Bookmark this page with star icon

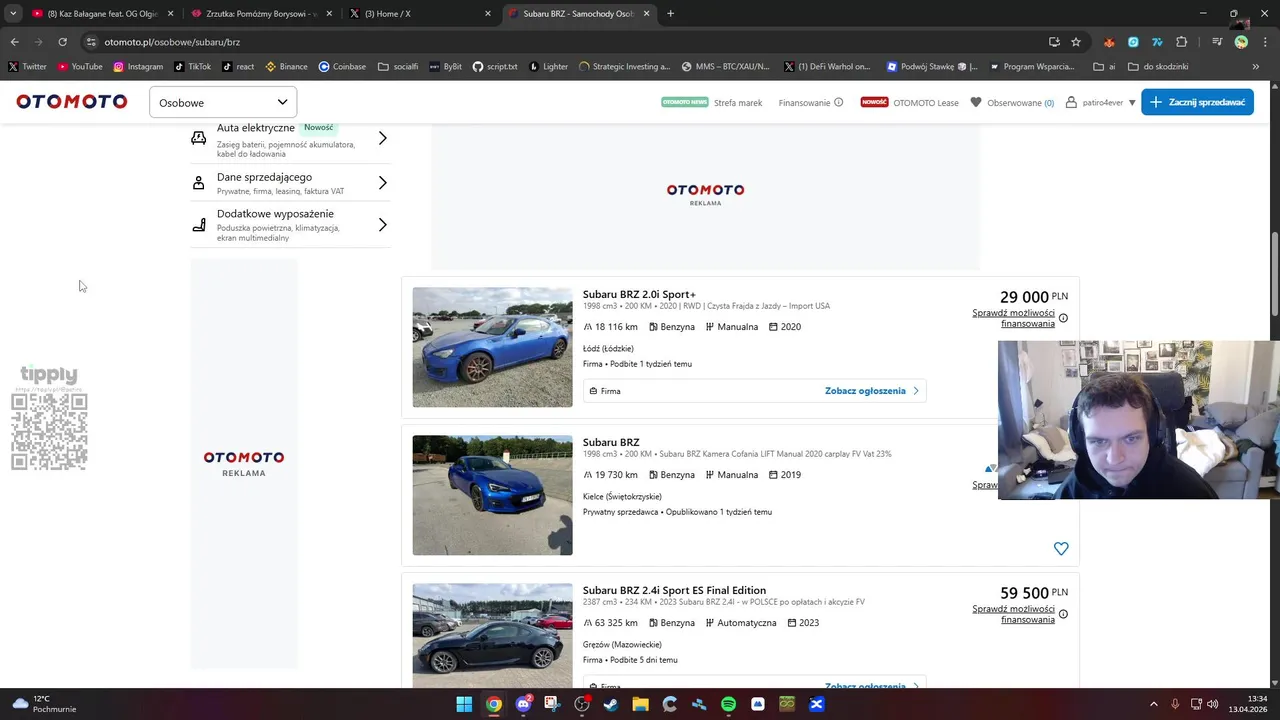(1076, 42)
